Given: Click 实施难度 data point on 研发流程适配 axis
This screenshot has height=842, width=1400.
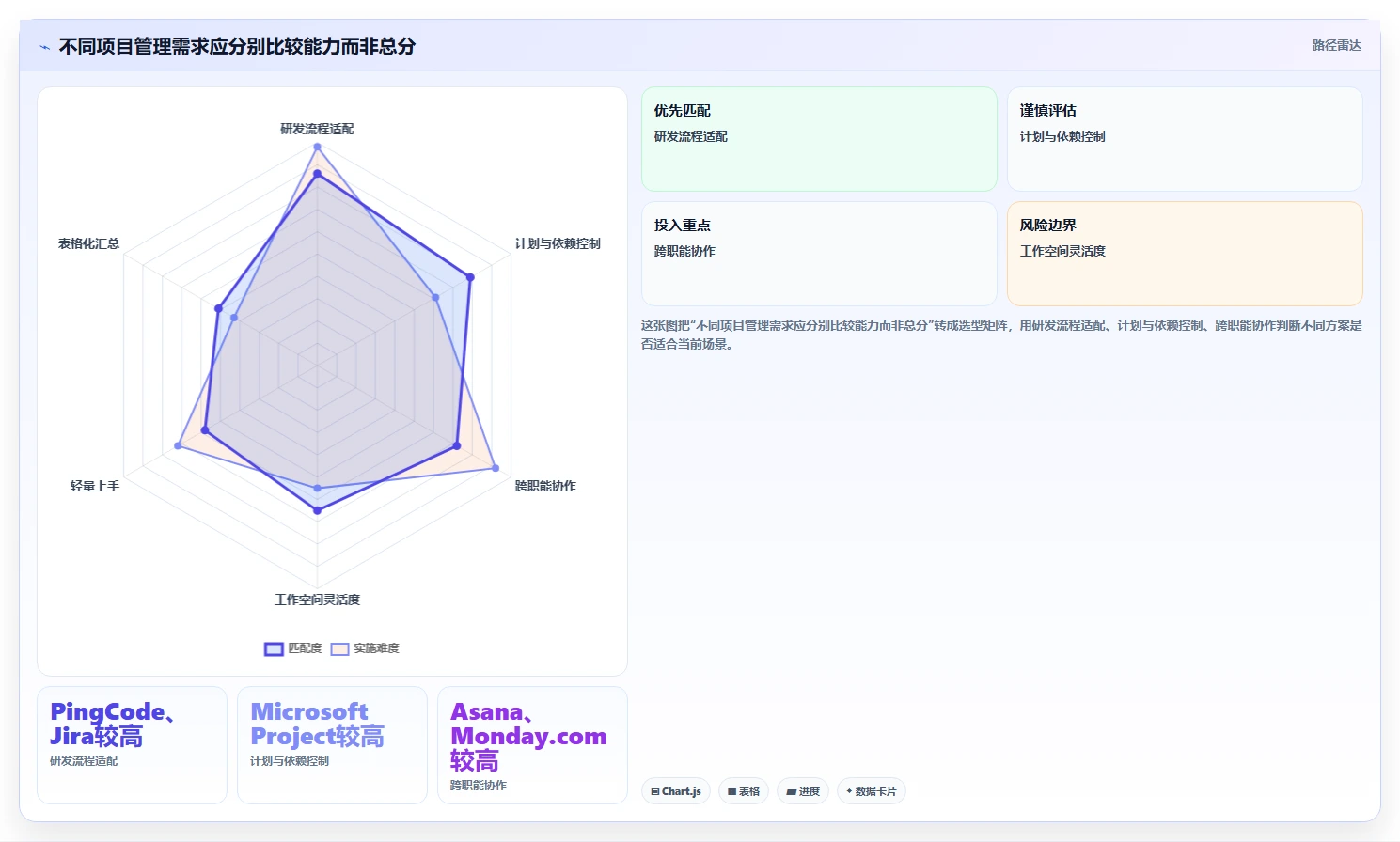Looking at the screenshot, I should click(x=317, y=147).
